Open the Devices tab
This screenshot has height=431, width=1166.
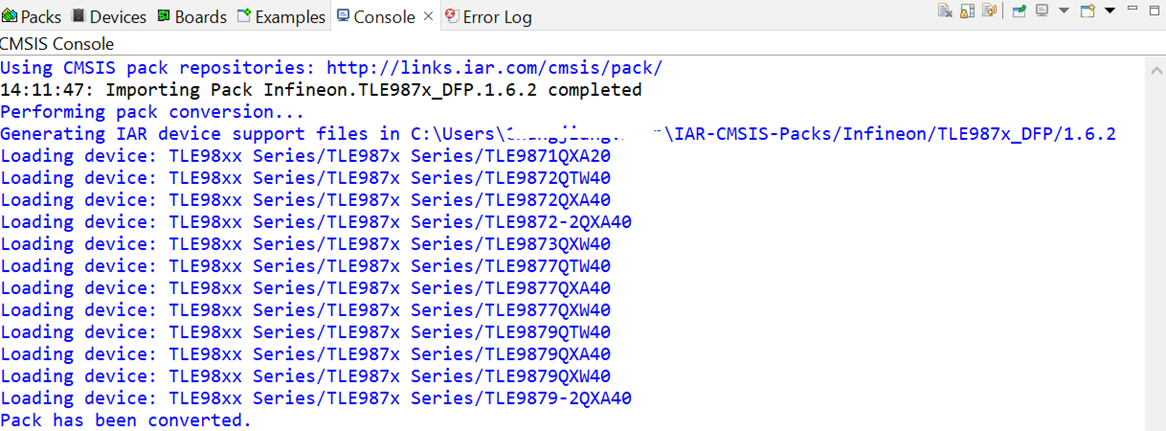109,17
